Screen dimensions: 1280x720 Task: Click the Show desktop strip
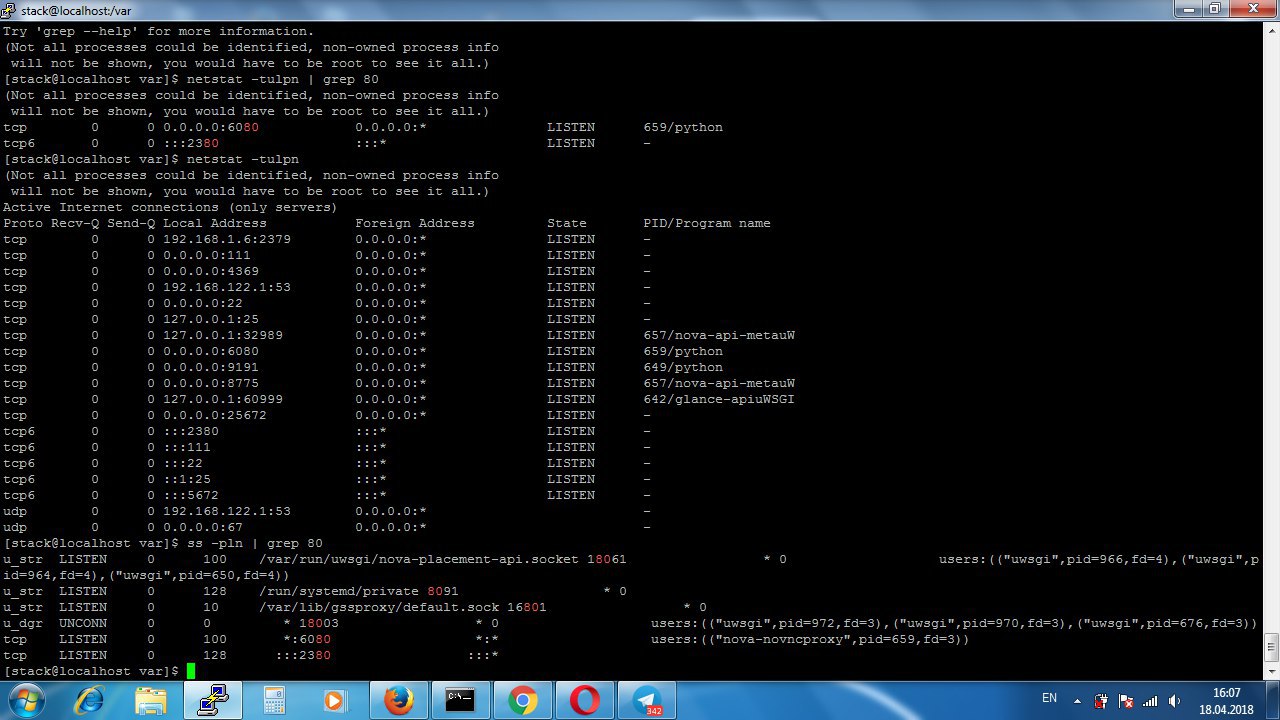coord(1273,700)
